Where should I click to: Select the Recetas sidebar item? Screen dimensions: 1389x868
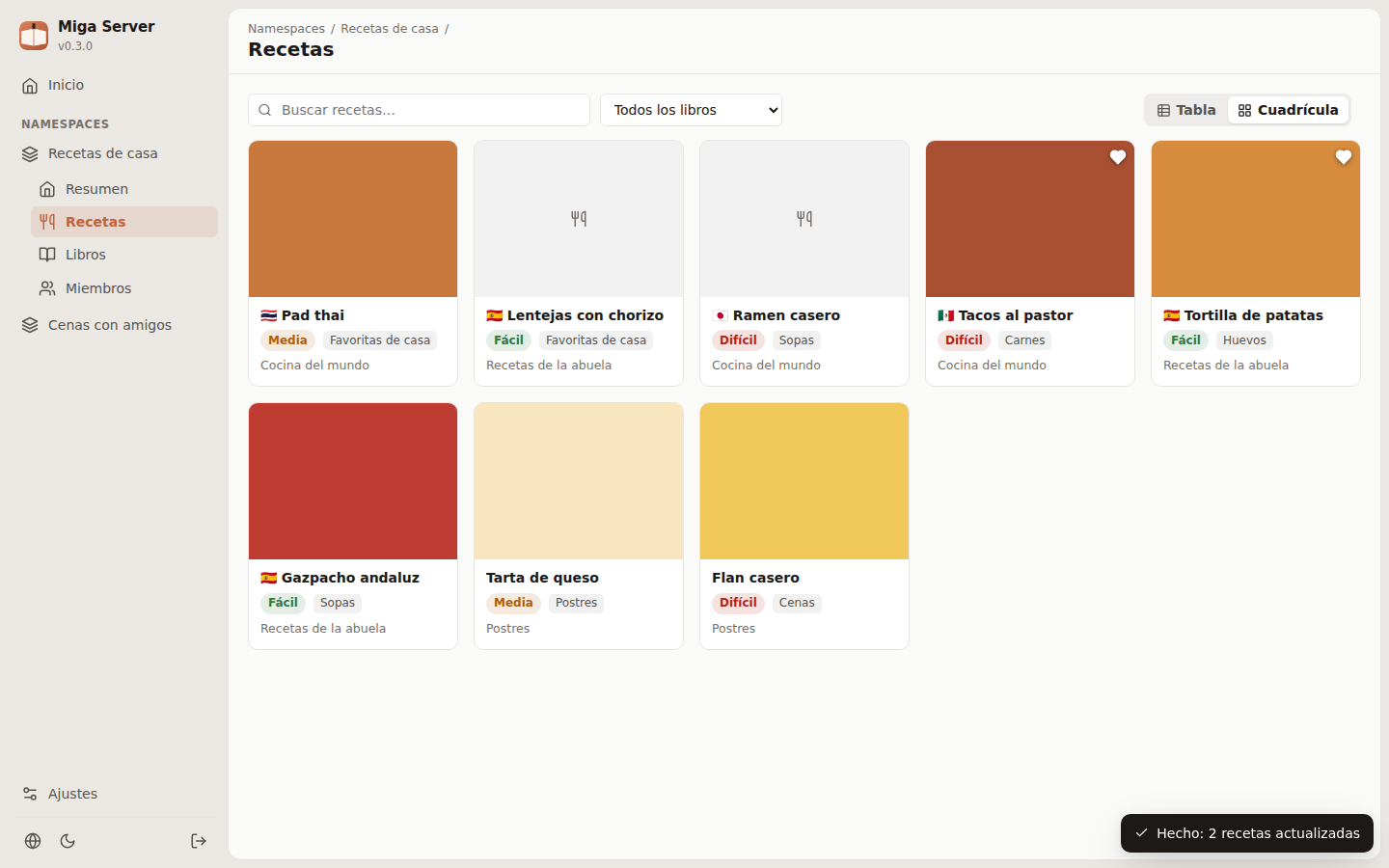coord(124,222)
